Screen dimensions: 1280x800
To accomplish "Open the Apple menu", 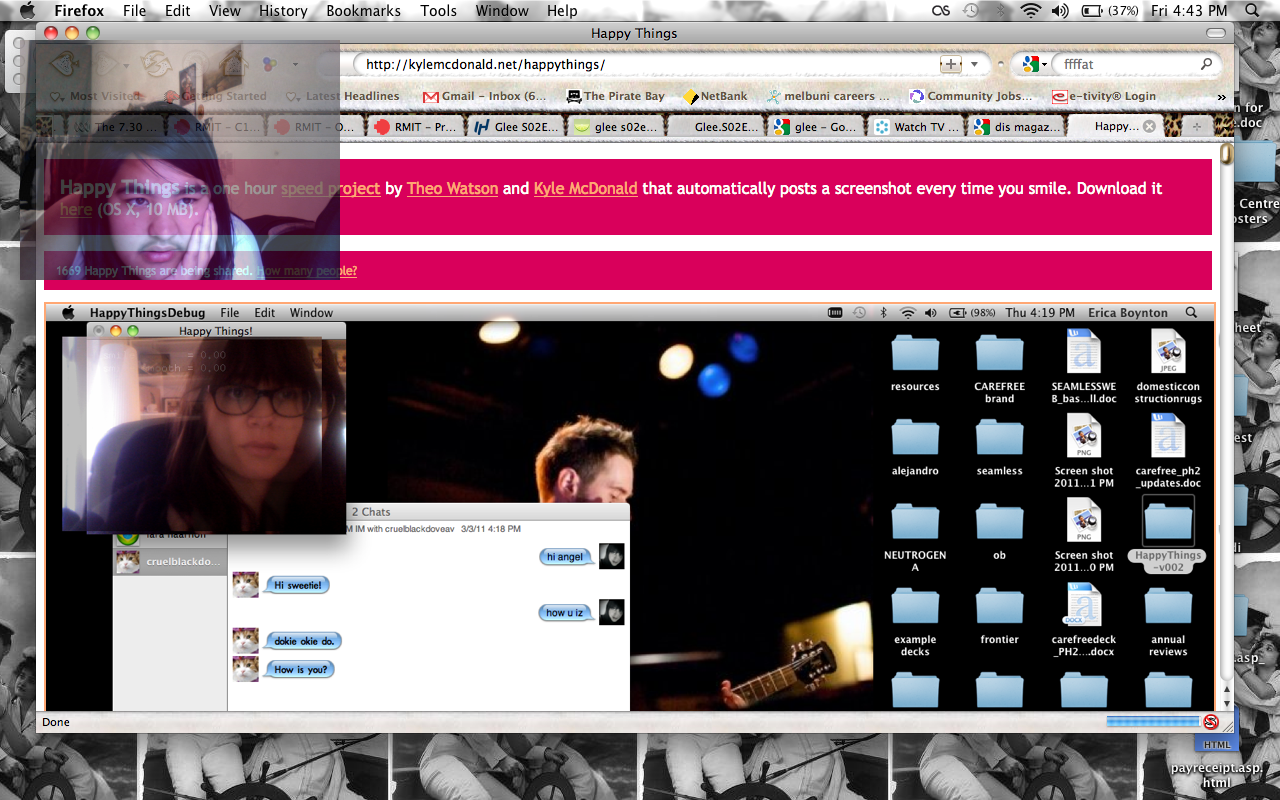I will pyautogui.click(x=27, y=11).
